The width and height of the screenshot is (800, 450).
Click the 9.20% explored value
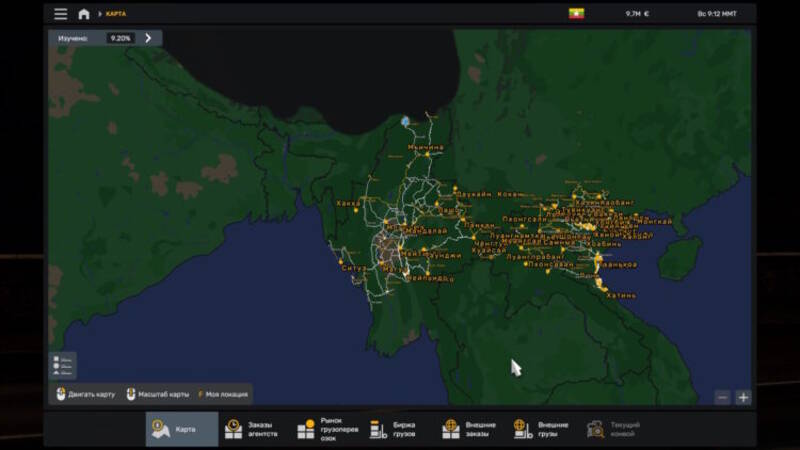(x=120, y=38)
